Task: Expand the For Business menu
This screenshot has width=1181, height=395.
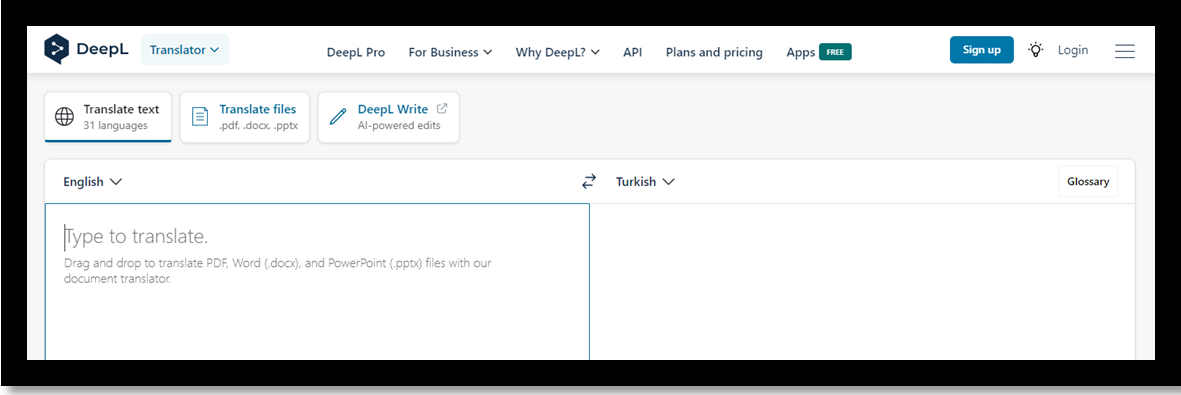Action: click(450, 52)
